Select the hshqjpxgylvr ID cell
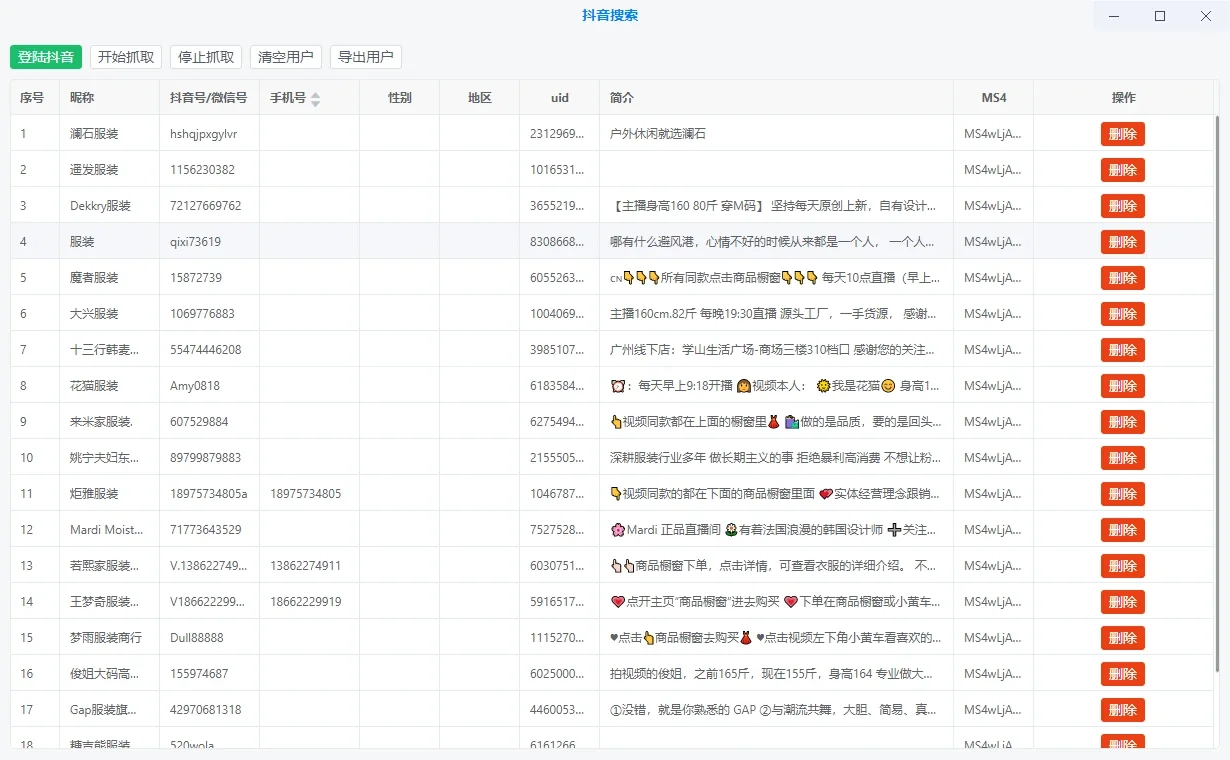The image size is (1230, 760). pos(209,134)
